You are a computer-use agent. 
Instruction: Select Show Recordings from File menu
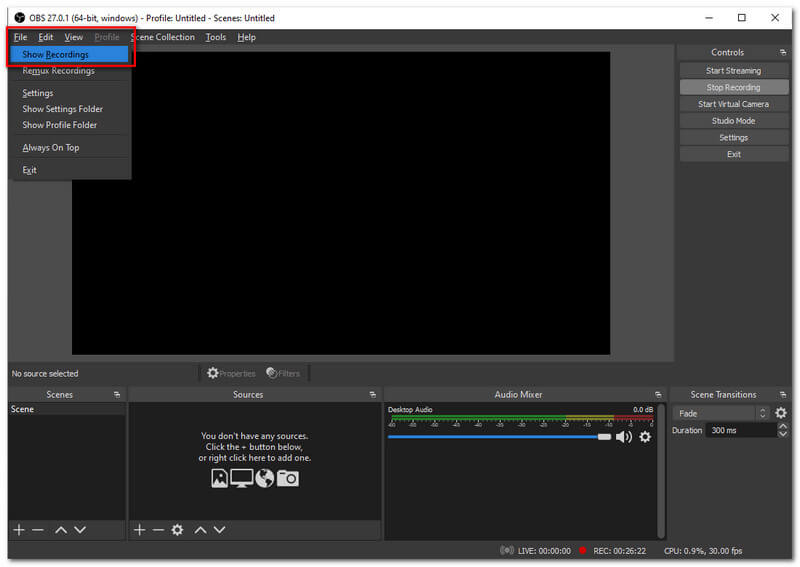pos(56,54)
